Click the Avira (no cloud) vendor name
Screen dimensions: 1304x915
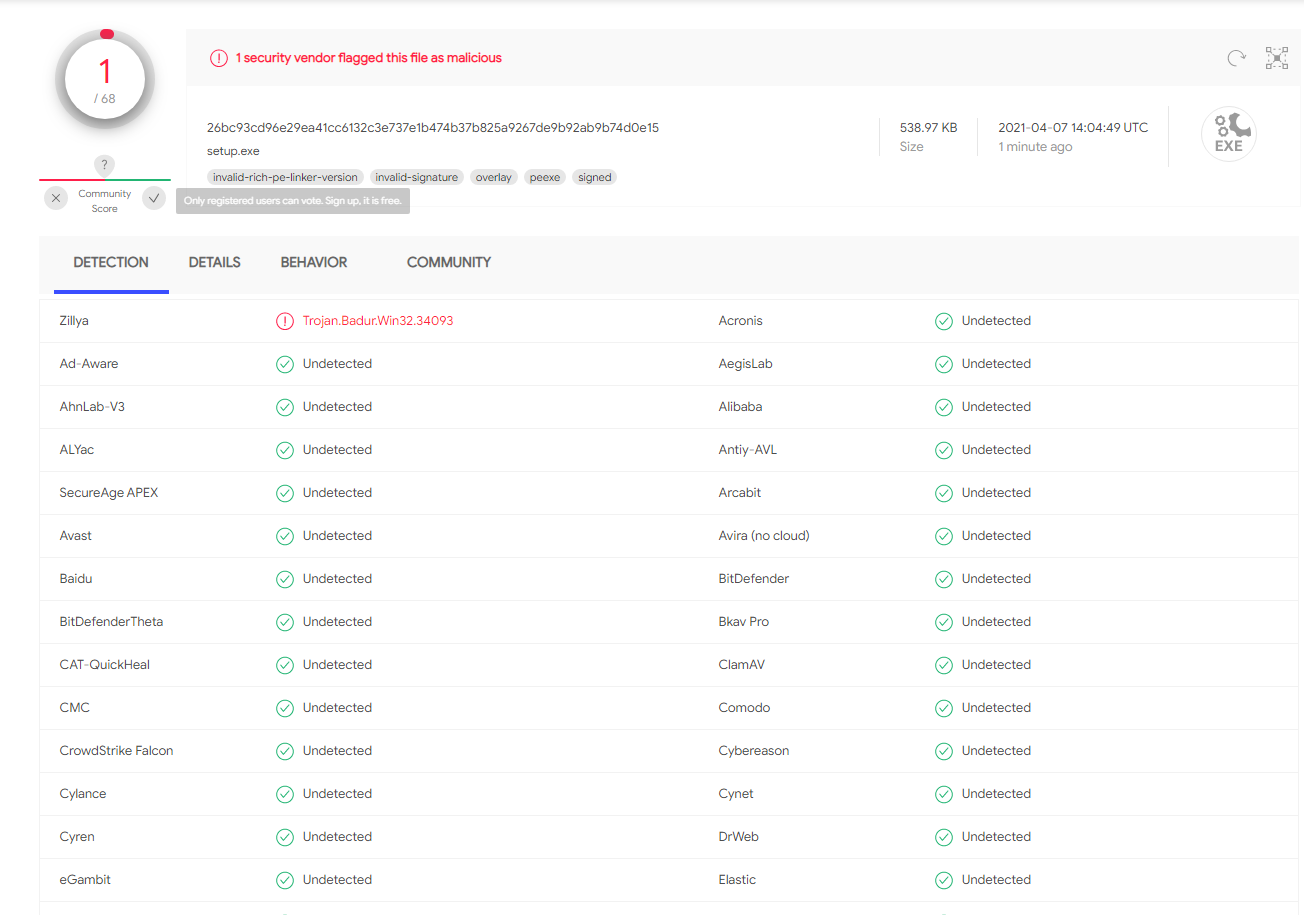(764, 536)
